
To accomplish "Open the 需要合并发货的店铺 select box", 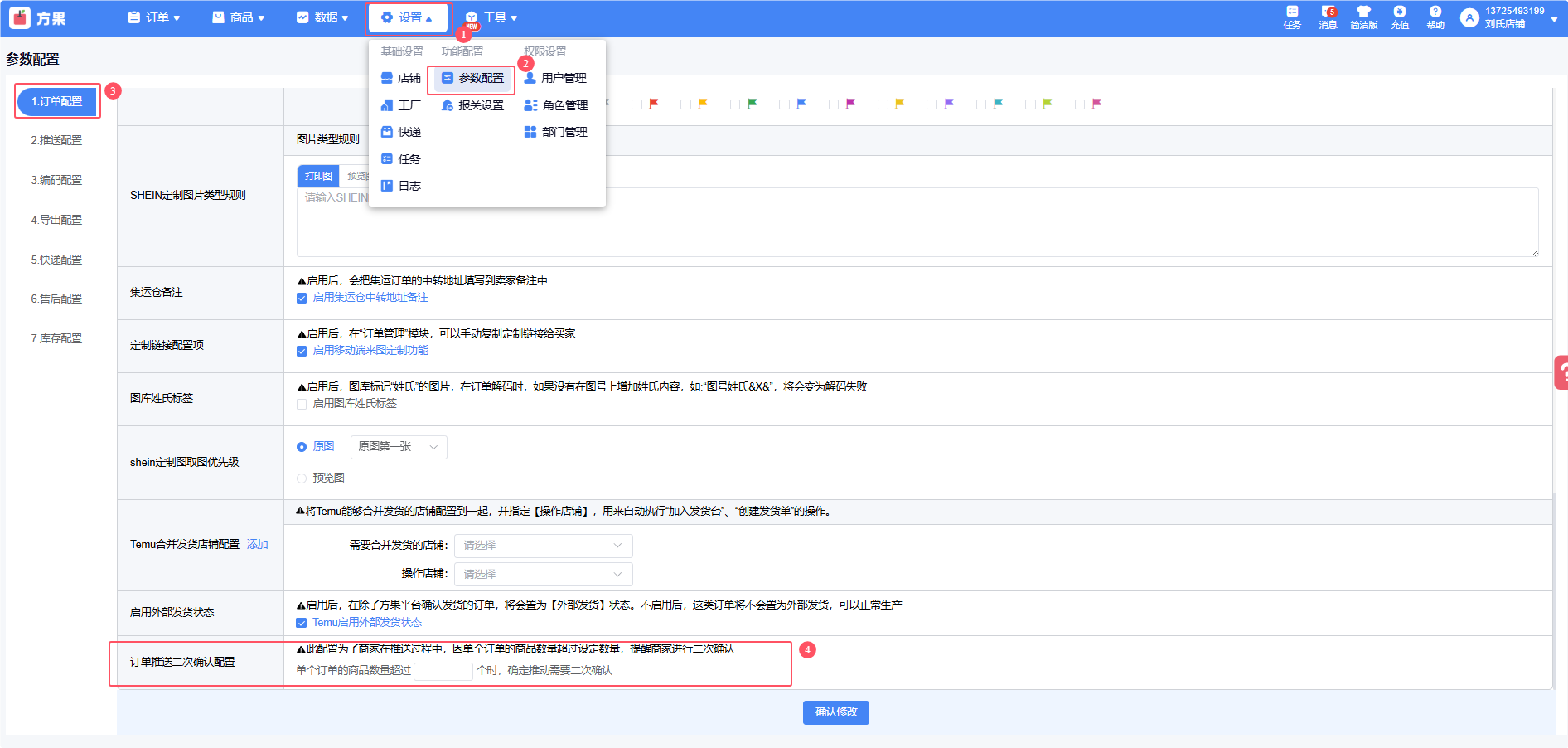I will click(543, 546).
